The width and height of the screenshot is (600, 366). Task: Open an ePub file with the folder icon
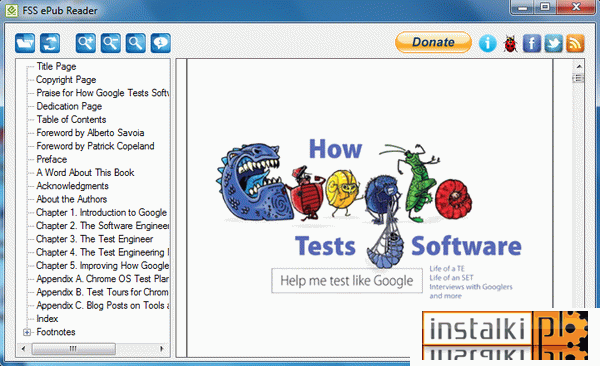click(25, 43)
